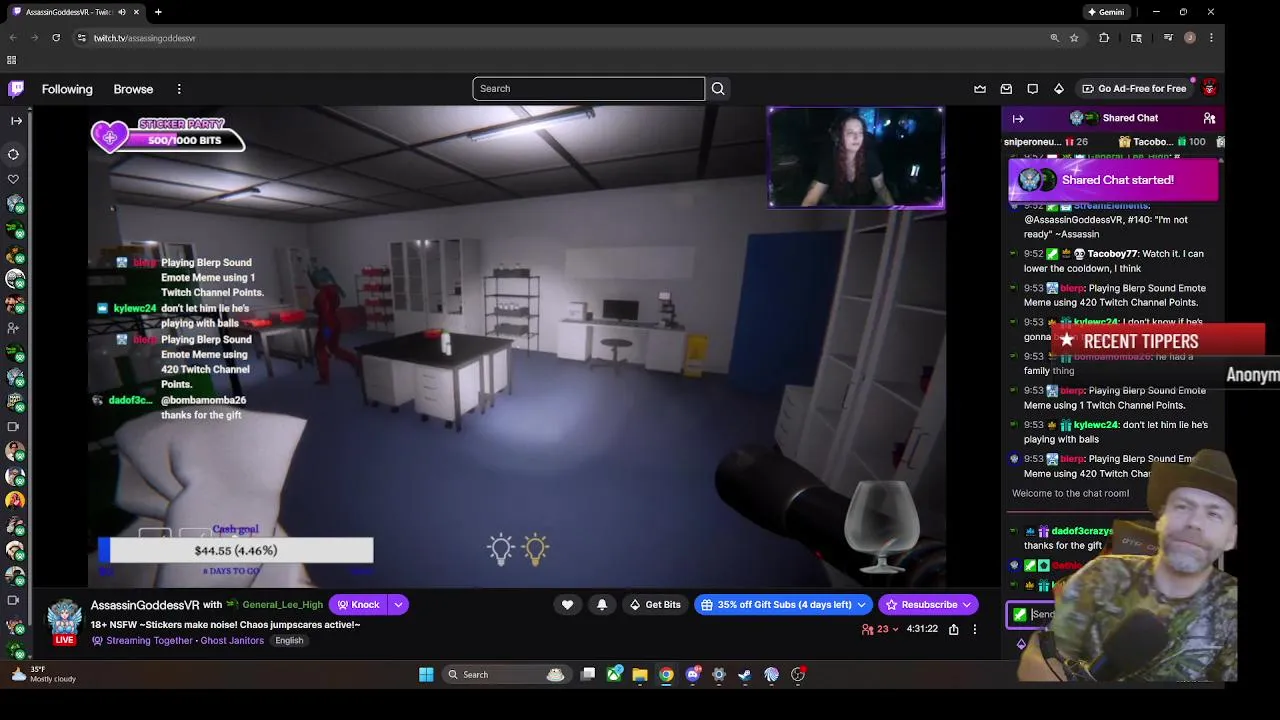Screen dimensions: 1280x720
Task: Open Streaming Together link
Action: (x=149, y=641)
